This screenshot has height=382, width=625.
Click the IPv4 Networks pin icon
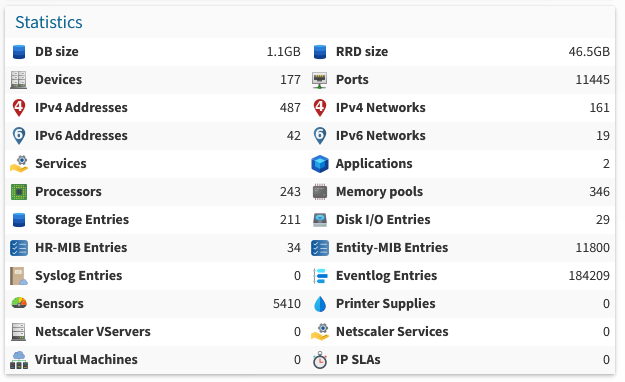320,108
